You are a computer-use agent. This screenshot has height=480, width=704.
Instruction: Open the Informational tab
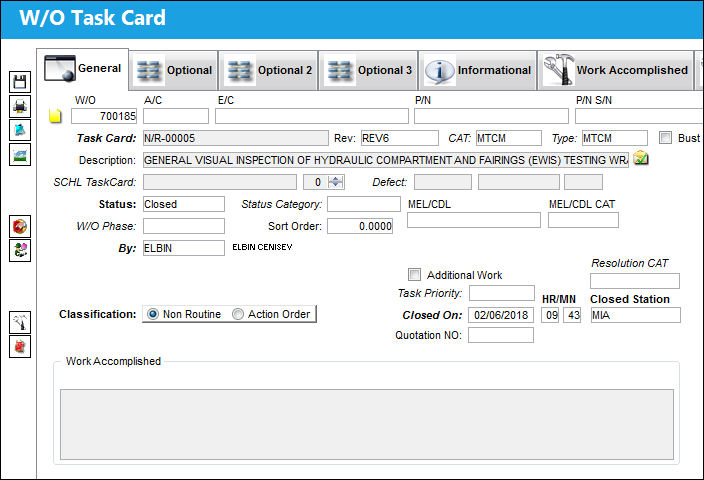[x=478, y=70]
